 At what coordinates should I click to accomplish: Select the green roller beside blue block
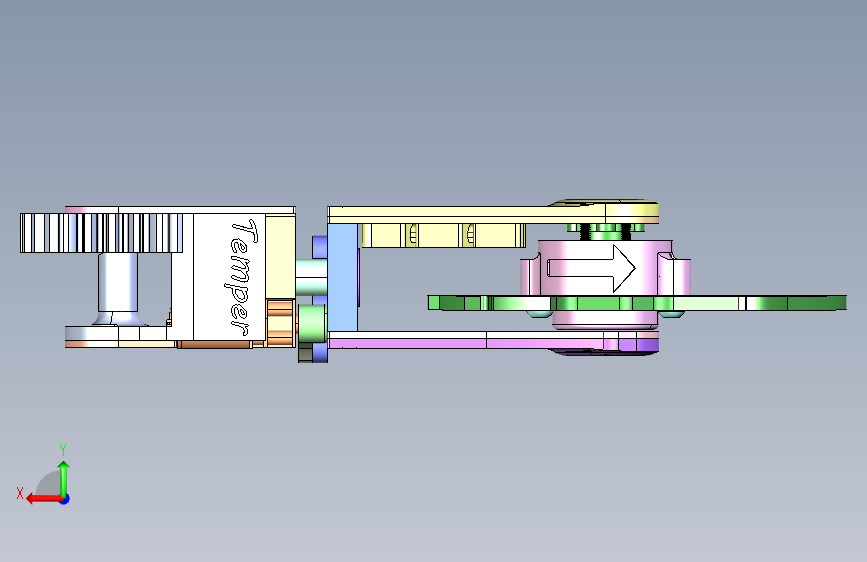coord(312,323)
